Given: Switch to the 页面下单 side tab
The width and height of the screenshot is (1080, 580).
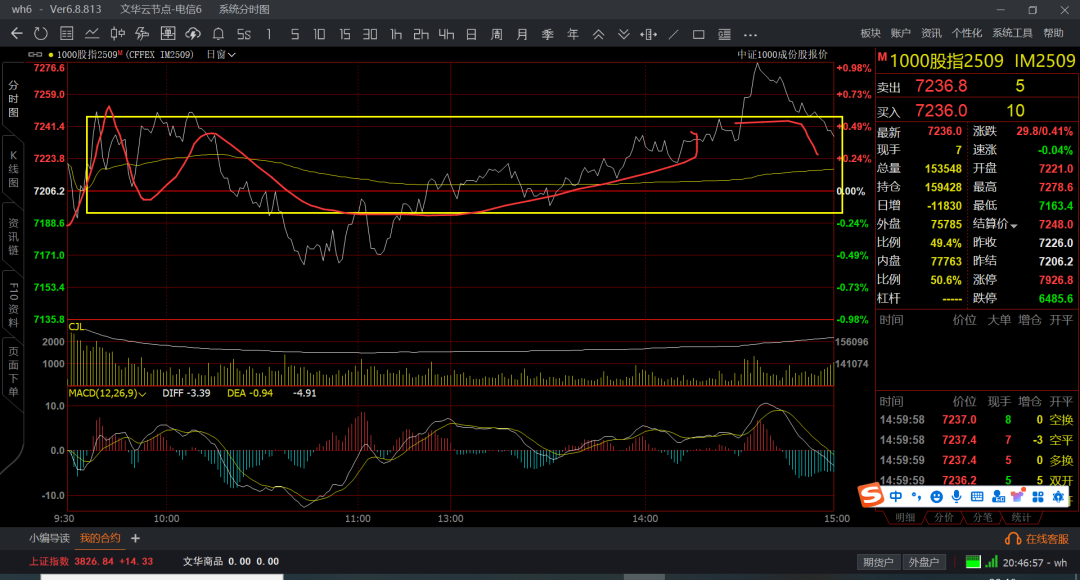Looking at the screenshot, I should click(x=13, y=372).
